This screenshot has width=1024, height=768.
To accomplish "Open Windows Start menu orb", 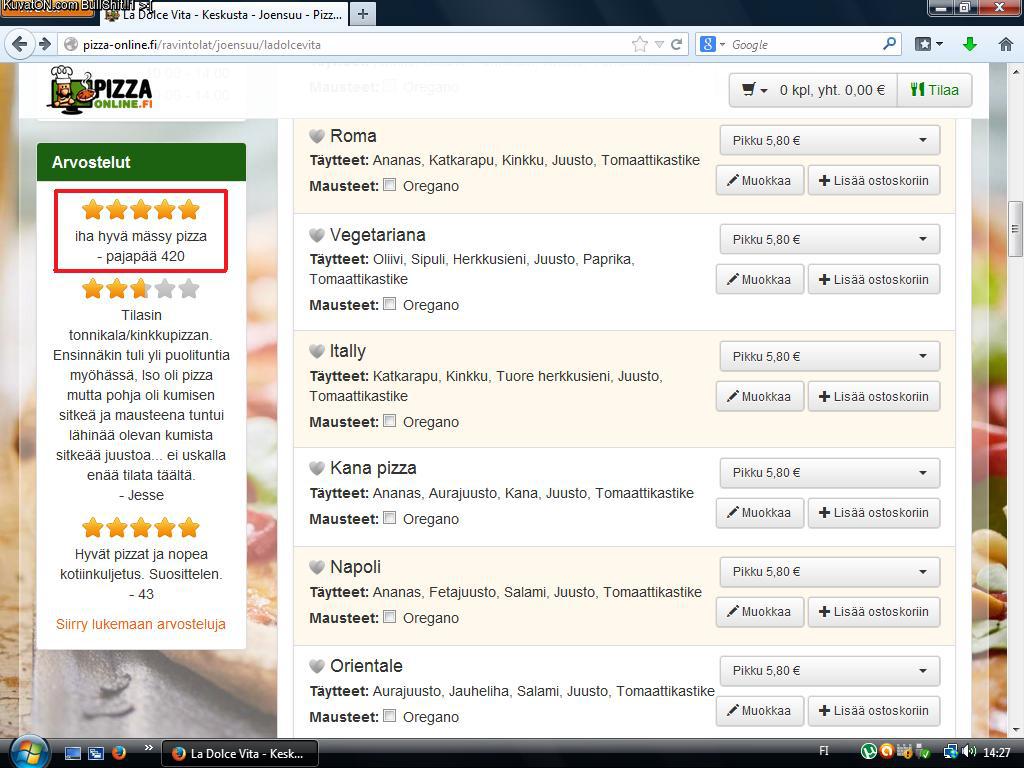I will [x=27, y=752].
